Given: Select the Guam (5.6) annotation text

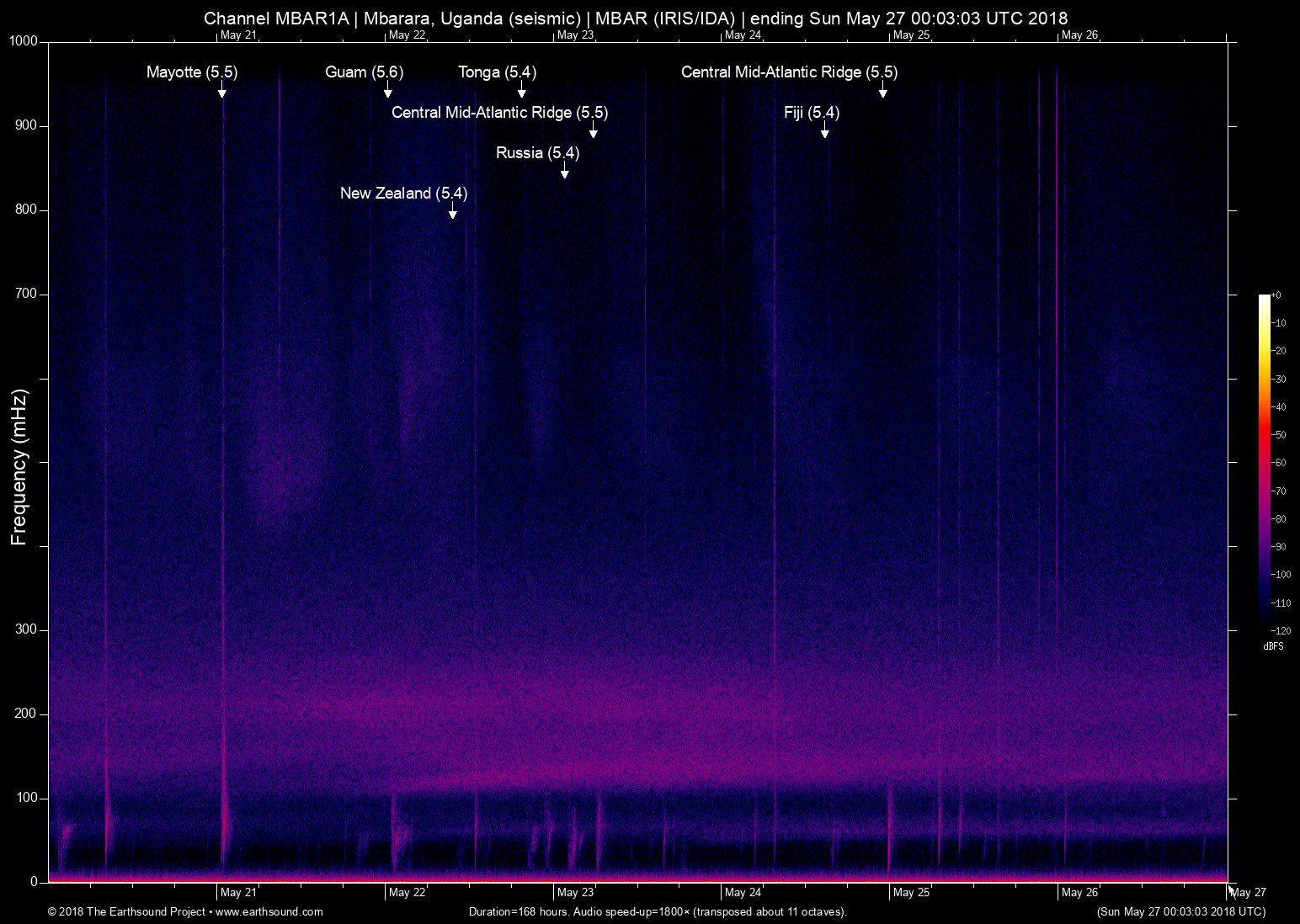Looking at the screenshot, I should pyautogui.click(x=365, y=72).
